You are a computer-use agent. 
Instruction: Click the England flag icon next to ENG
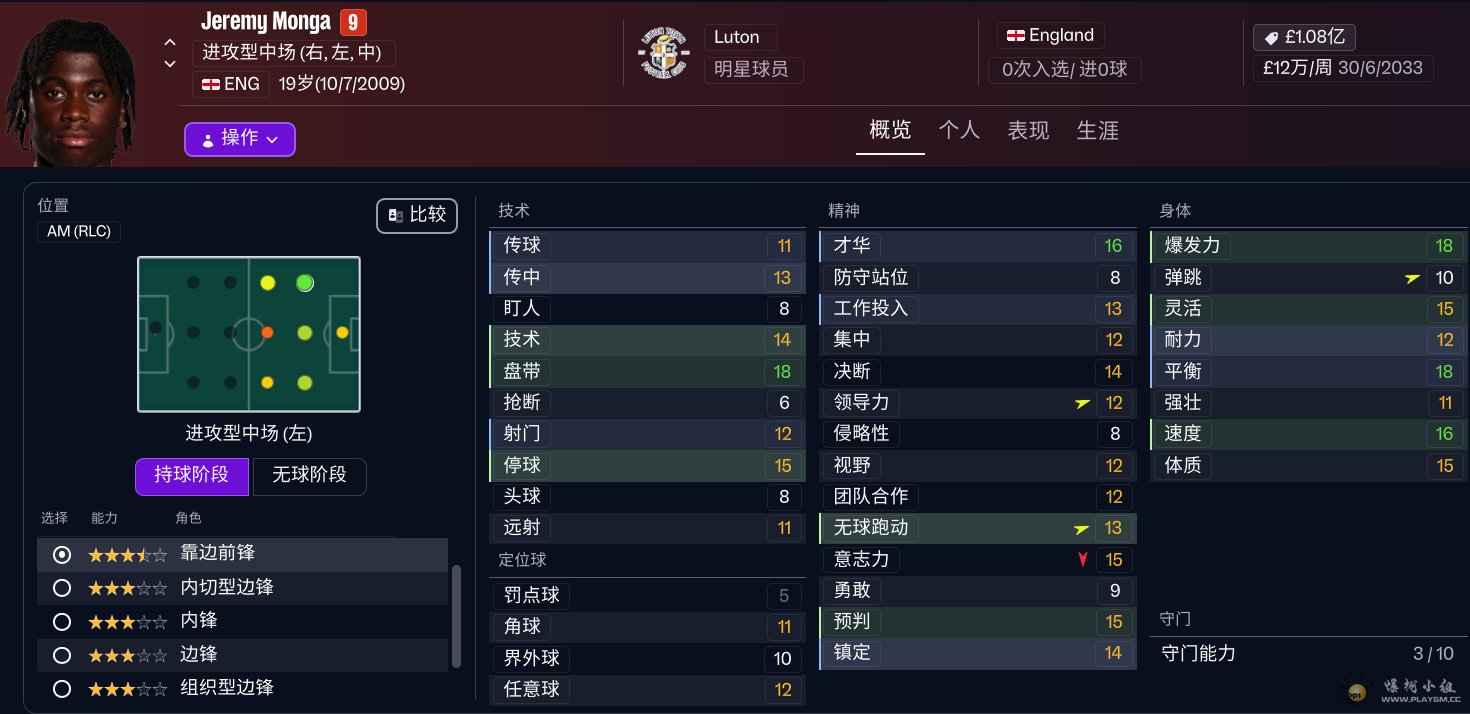pyautogui.click(x=211, y=84)
